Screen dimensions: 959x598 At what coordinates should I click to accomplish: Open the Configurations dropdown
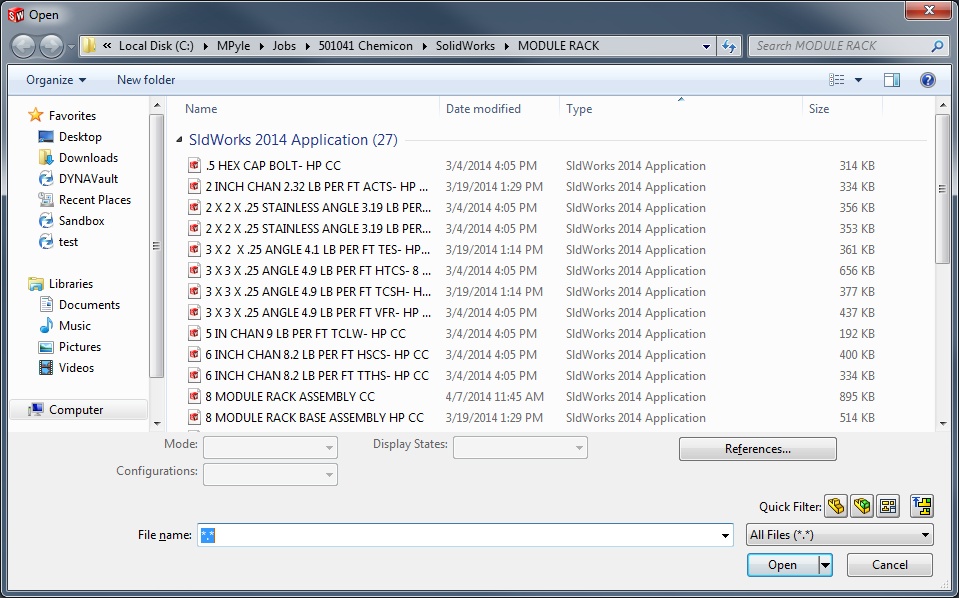[270, 474]
